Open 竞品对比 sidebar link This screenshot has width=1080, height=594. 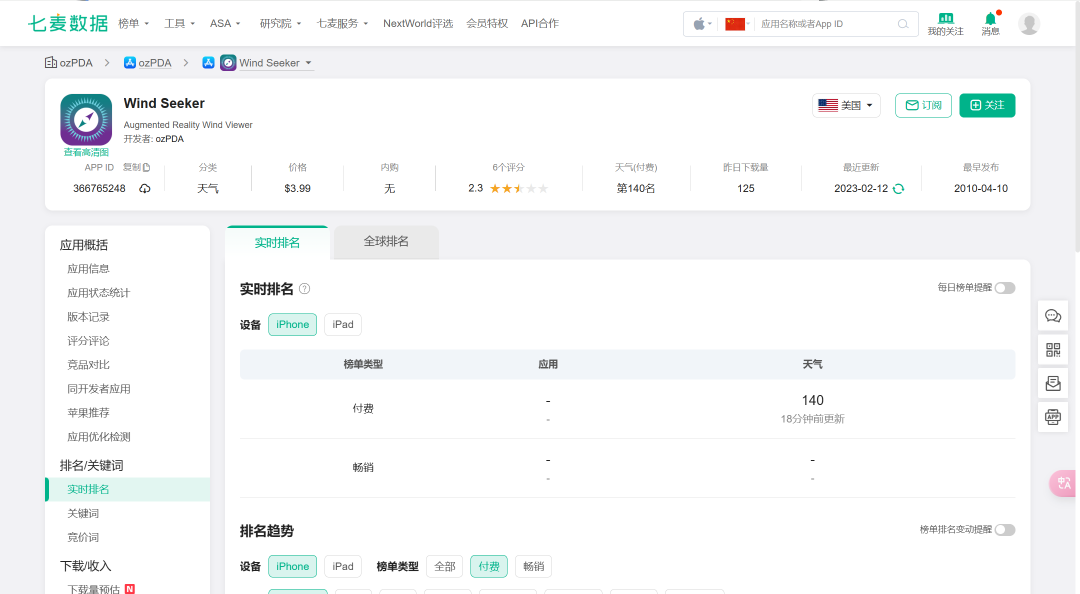click(x=88, y=365)
